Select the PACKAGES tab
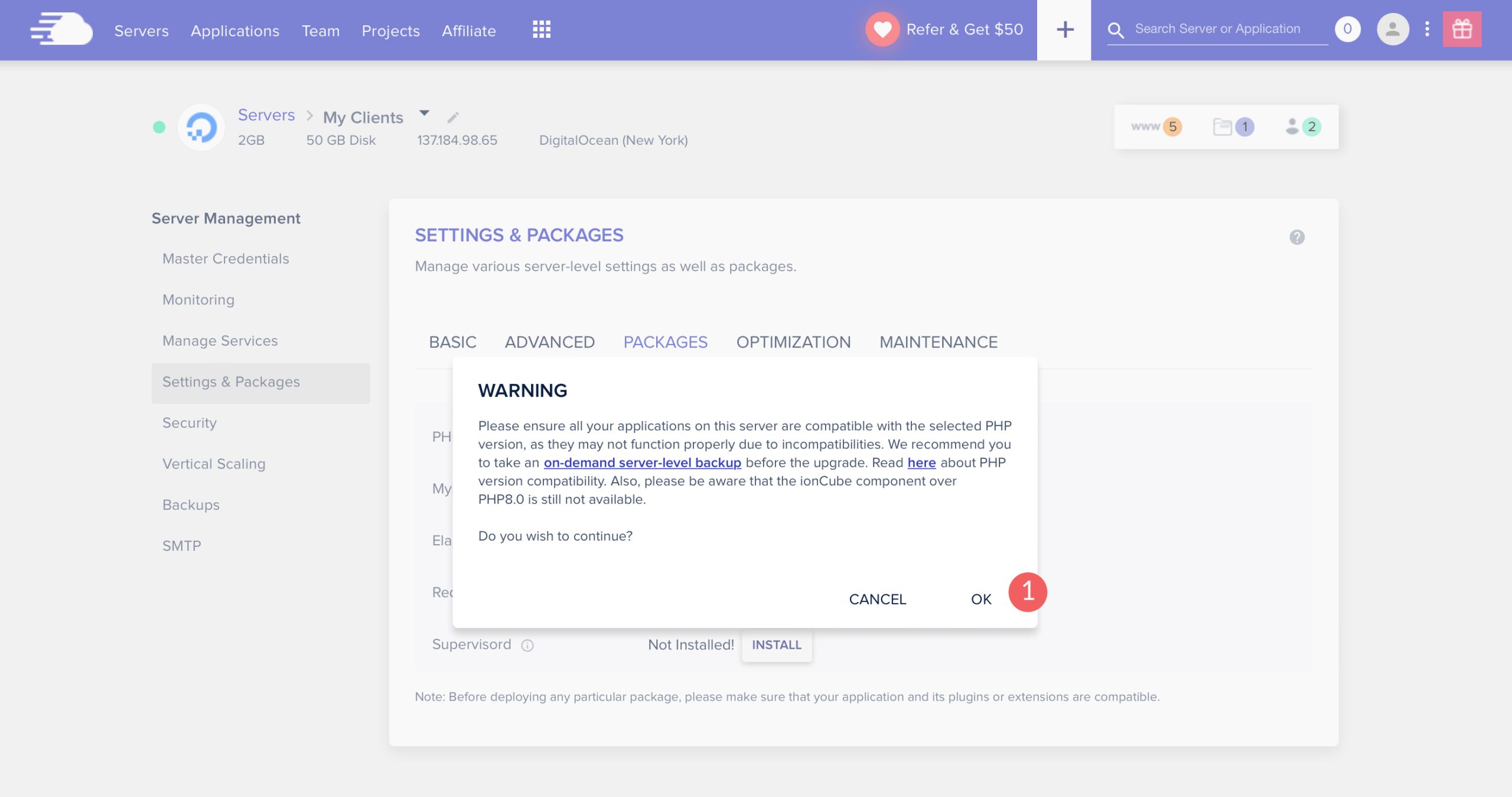The height and width of the screenshot is (797, 1512). click(665, 342)
